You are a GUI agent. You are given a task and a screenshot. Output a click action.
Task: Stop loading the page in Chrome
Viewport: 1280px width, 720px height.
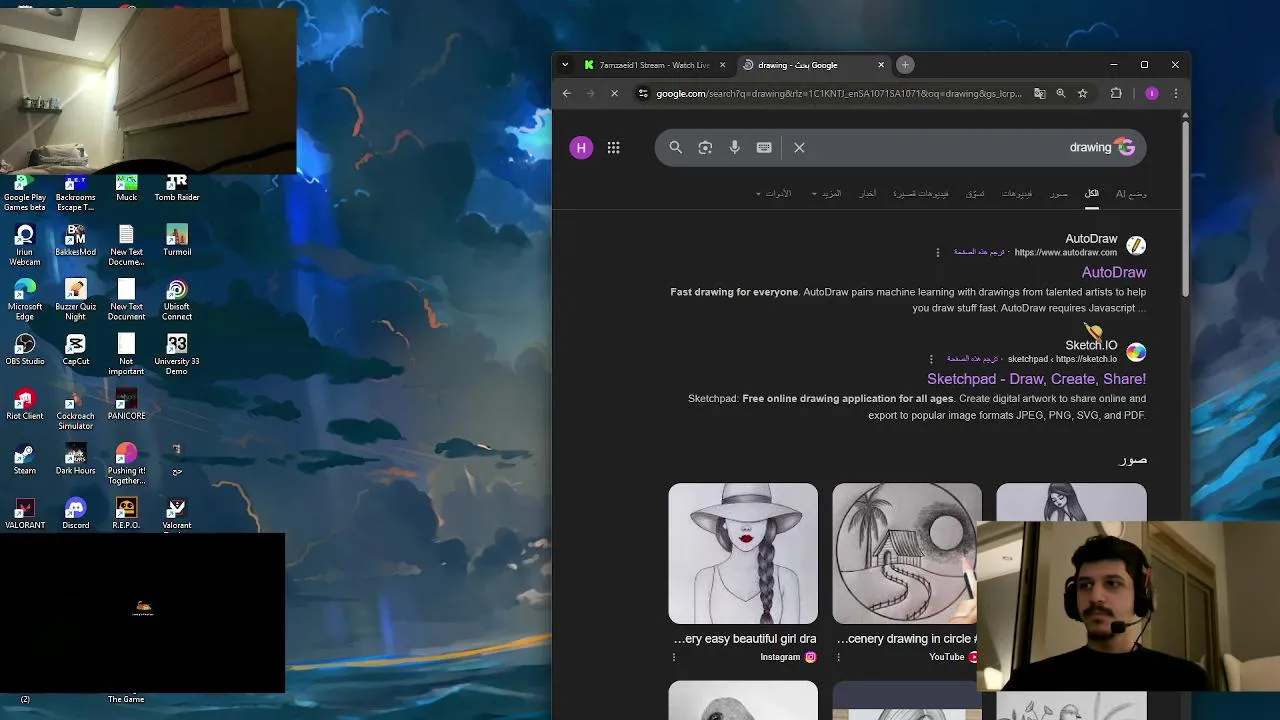pyautogui.click(x=614, y=93)
